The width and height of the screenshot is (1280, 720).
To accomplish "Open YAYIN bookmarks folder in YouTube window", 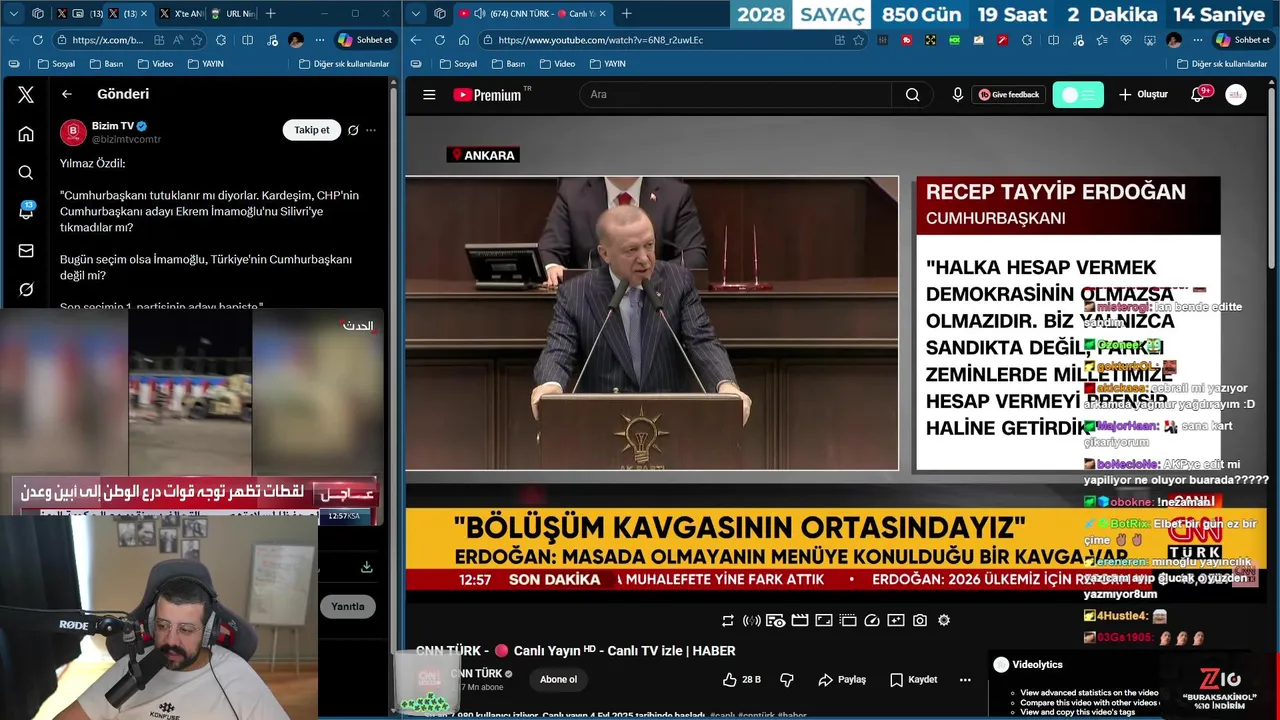I will (x=608, y=63).
